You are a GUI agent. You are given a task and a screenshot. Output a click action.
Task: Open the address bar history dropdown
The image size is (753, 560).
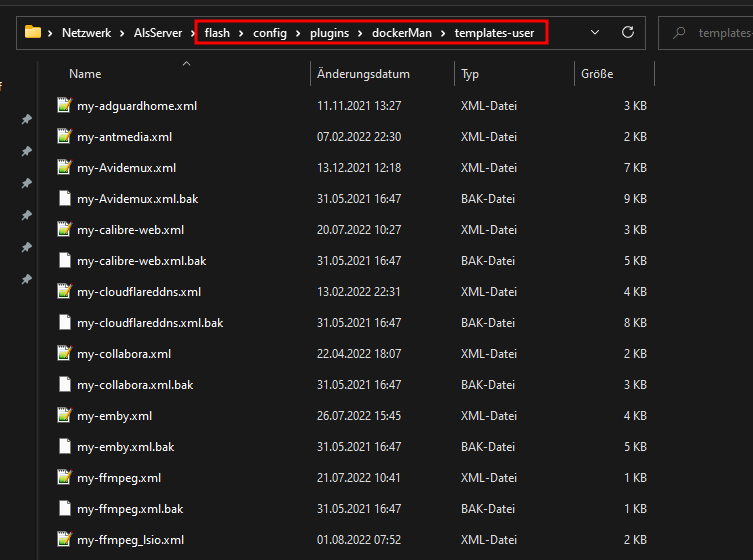click(595, 32)
